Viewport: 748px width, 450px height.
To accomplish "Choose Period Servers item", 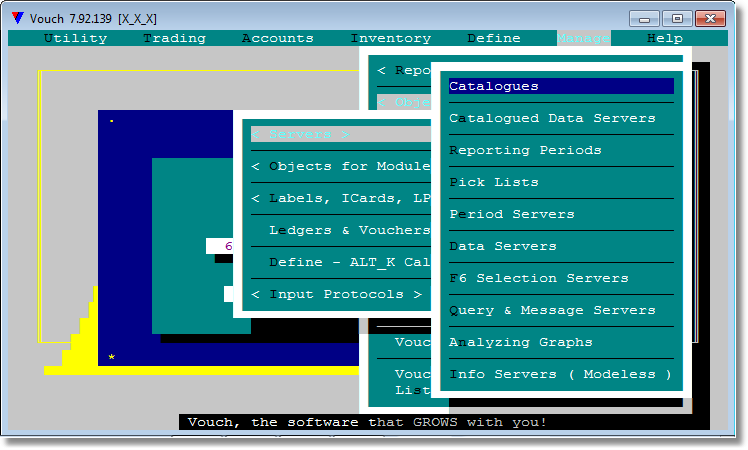I will pyautogui.click(x=512, y=214).
